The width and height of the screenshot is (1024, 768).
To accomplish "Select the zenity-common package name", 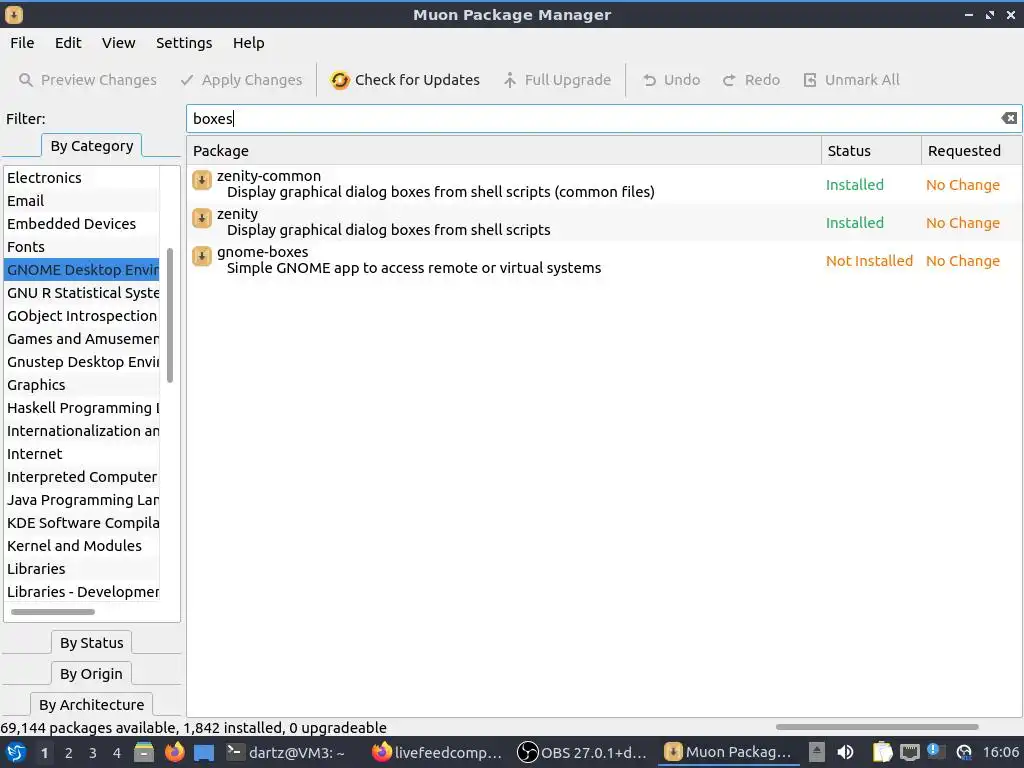I will pyautogui.click(x=268, y=176).
